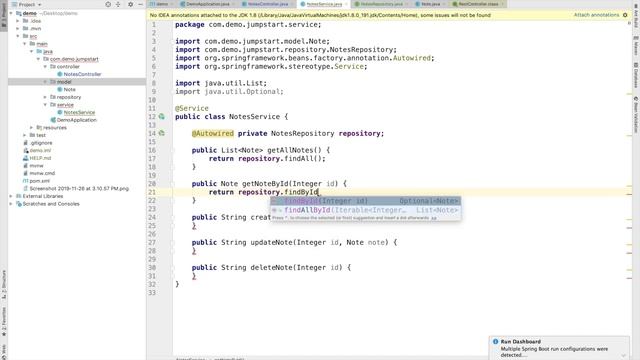This screenshot has height=360, width=640.
Task: Choose findAllById completion suggestion
Action: coord(366,210)
